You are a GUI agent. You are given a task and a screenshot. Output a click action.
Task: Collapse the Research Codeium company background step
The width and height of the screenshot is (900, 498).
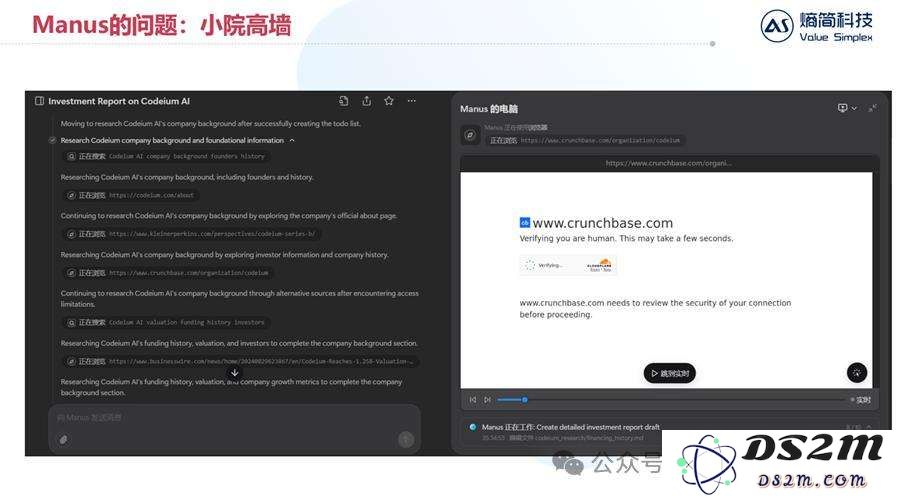pos(292,141)
